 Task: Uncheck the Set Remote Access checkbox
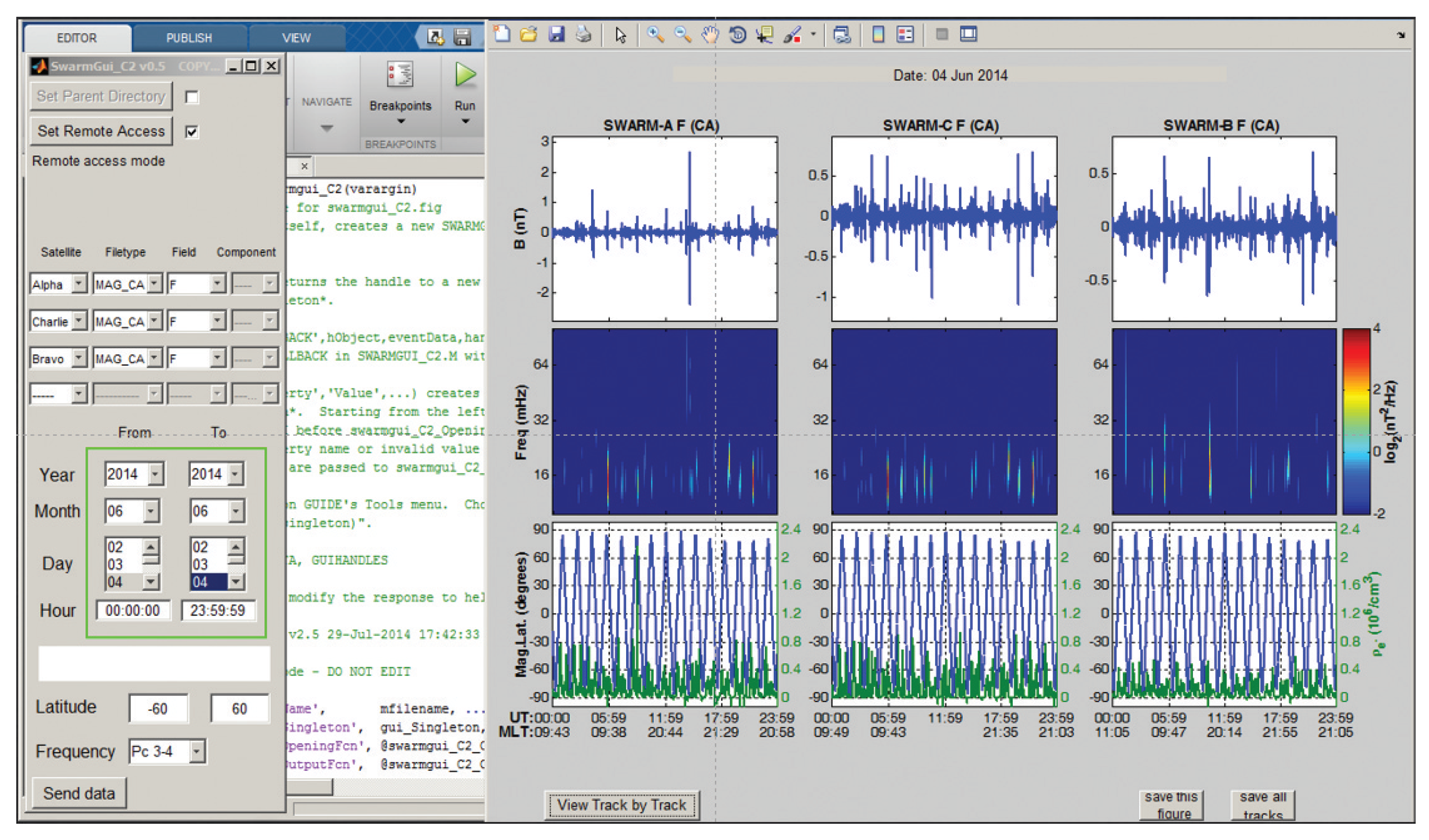[x=192, y=132]
